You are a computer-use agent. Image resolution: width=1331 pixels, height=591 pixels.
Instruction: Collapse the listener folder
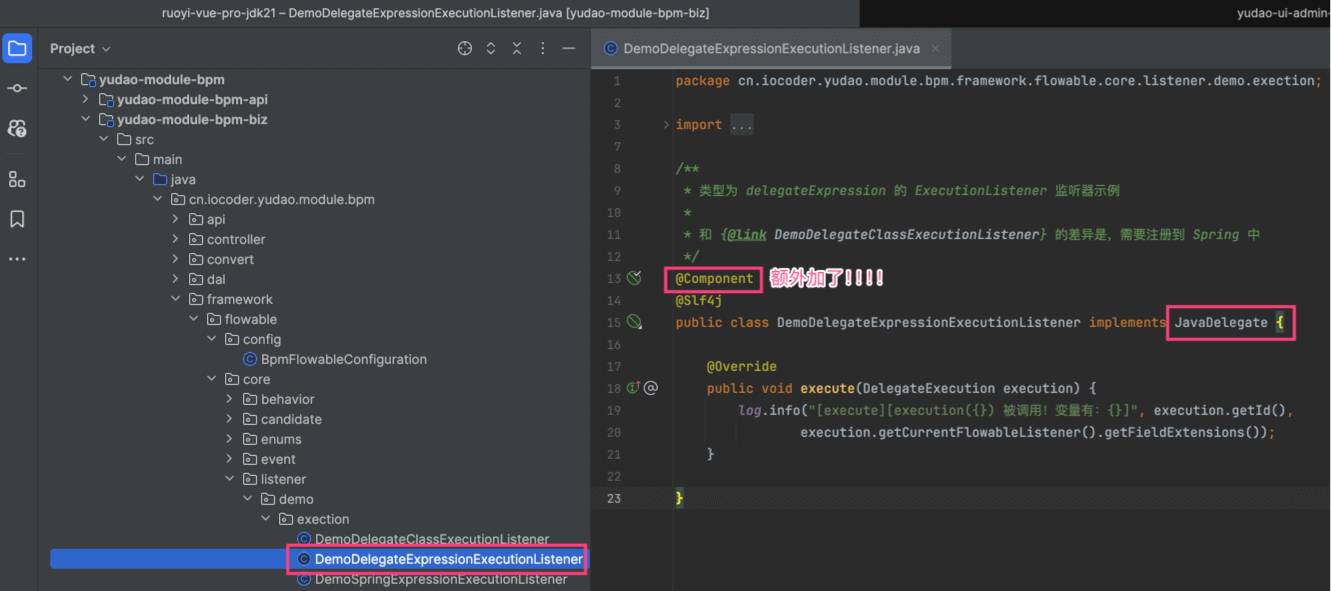230,479
